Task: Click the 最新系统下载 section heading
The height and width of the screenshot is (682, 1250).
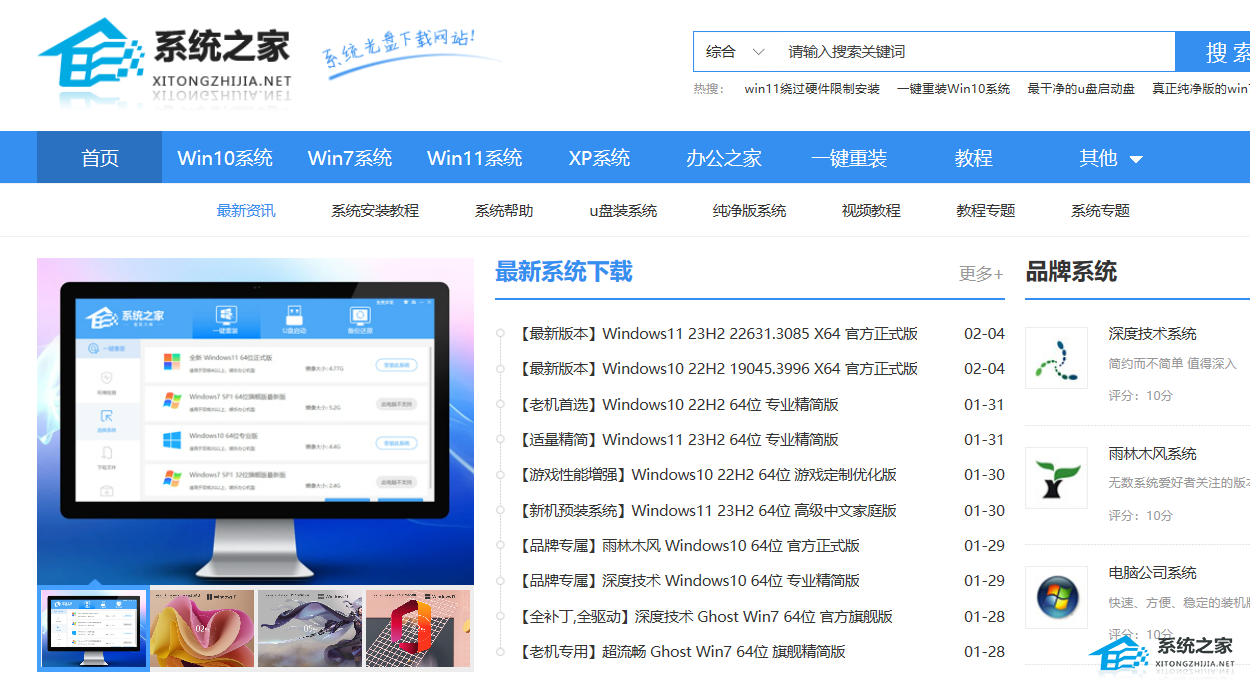Action: click(x=564, y=272)
